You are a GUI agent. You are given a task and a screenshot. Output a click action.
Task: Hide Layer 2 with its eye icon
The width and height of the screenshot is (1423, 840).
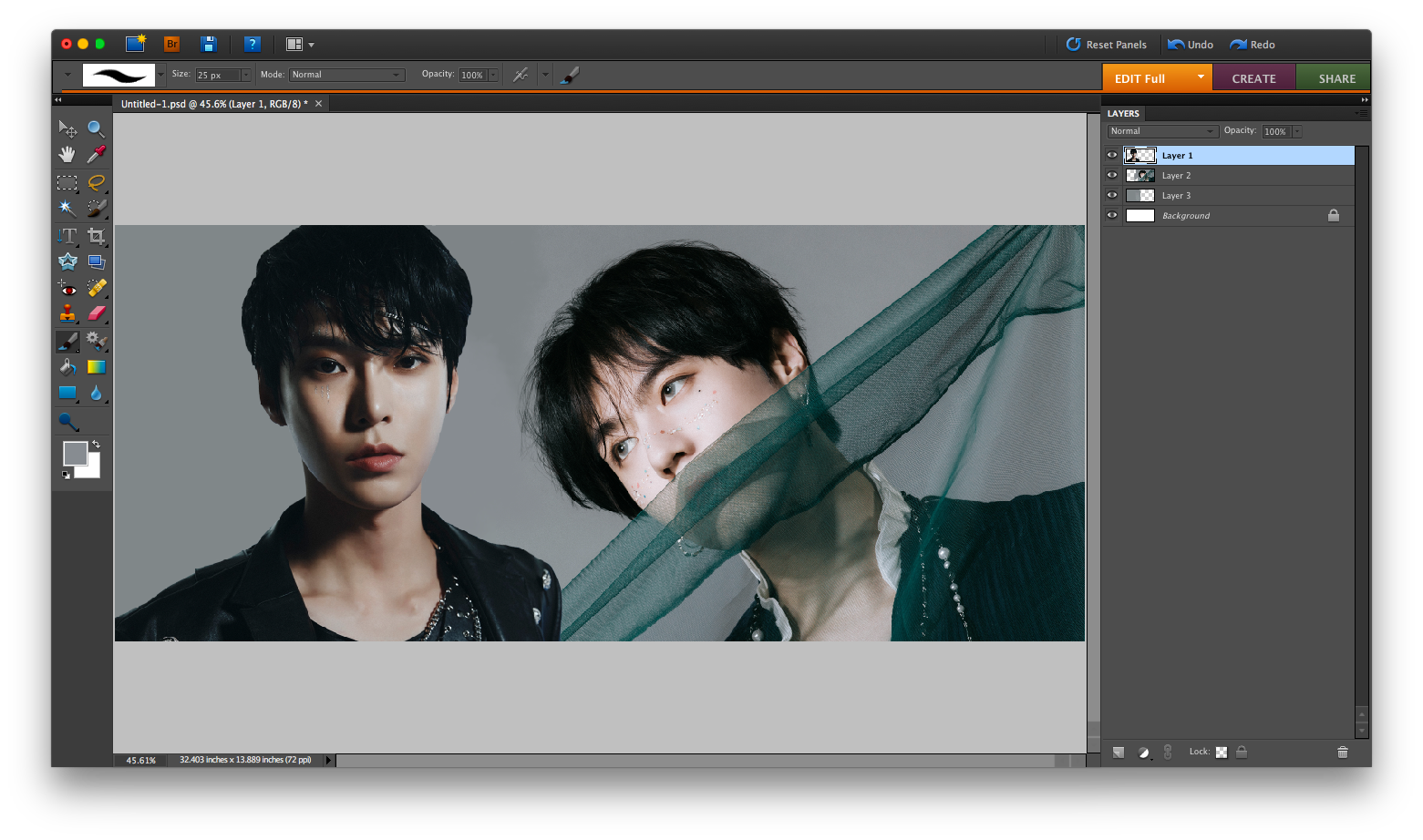point(1112,175)
